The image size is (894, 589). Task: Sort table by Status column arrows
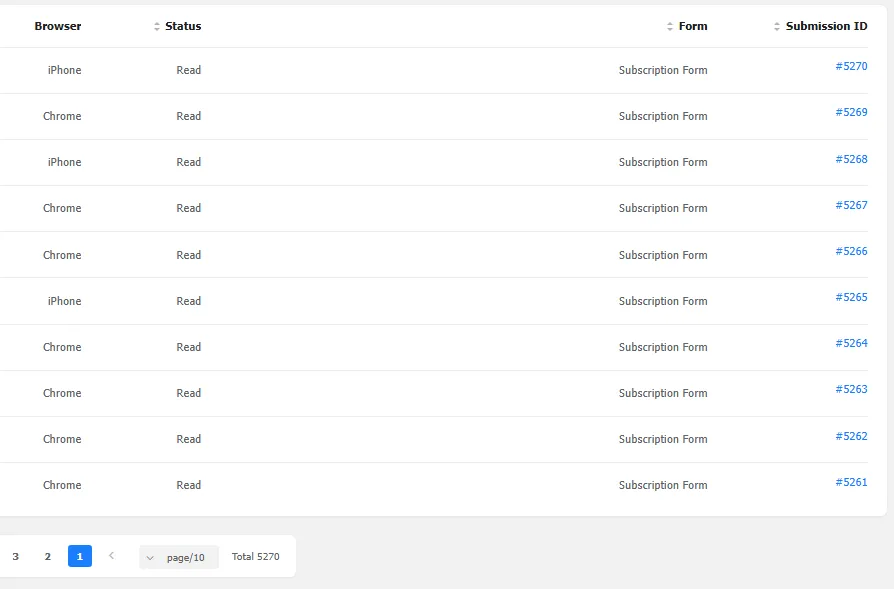click(157, 27)
